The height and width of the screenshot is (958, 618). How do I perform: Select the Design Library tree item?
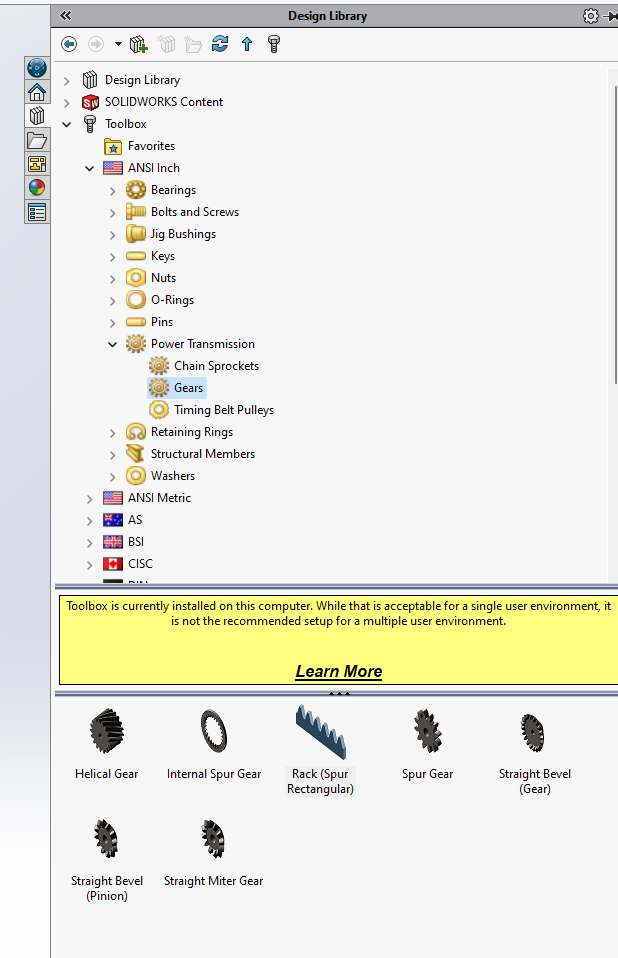coord(142,80)
